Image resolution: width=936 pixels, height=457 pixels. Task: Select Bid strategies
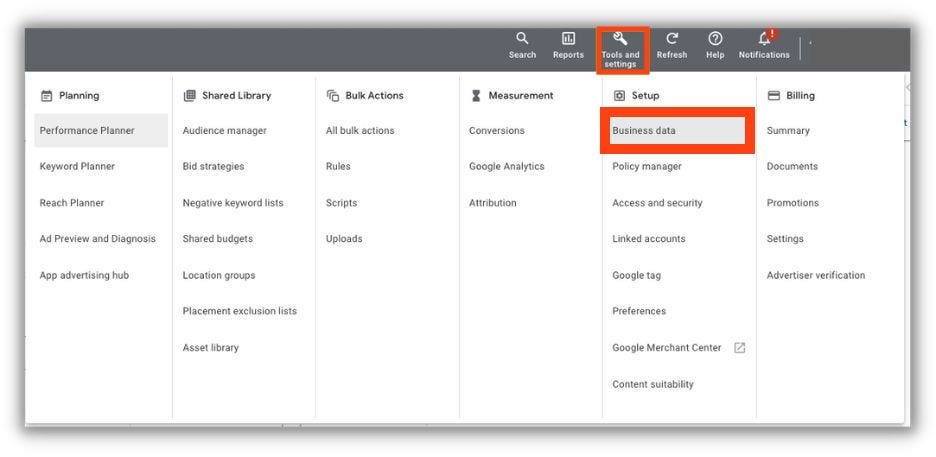213,166
